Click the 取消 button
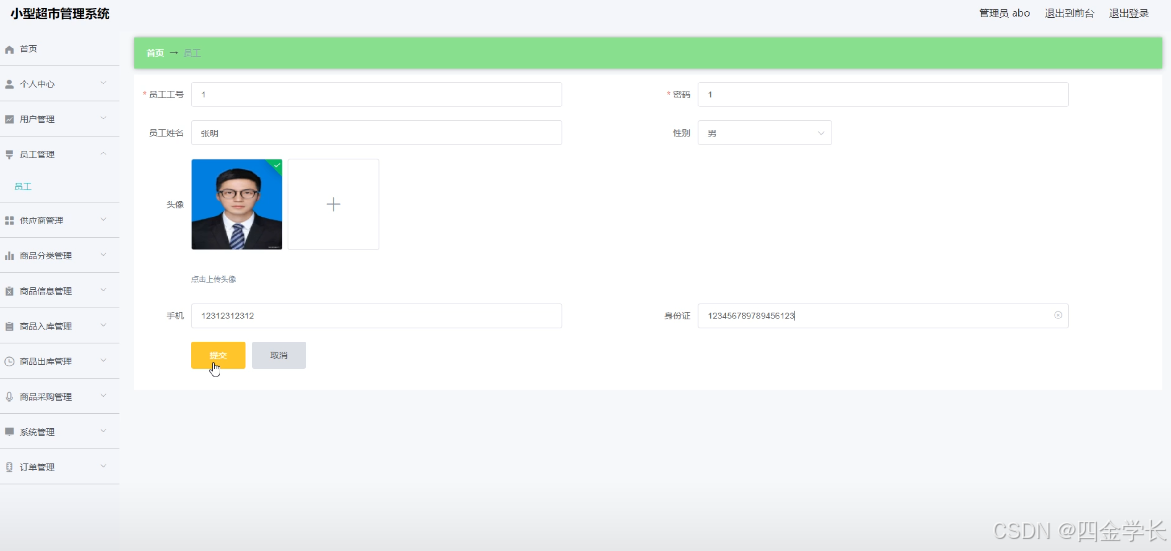The height and width of the screenshot is (551, 1171). (x=279, y=355)
